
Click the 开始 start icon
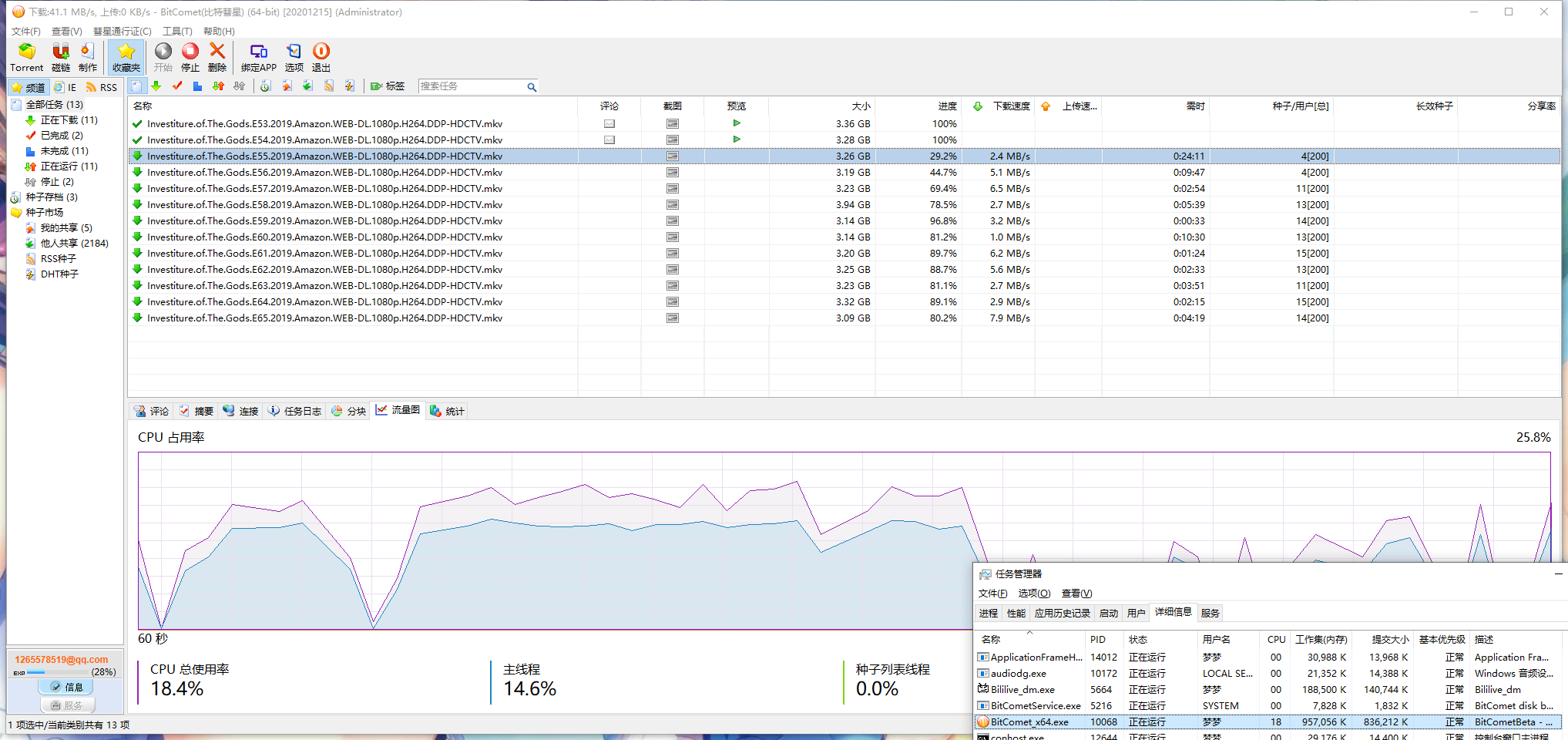[x=163, y=58]
